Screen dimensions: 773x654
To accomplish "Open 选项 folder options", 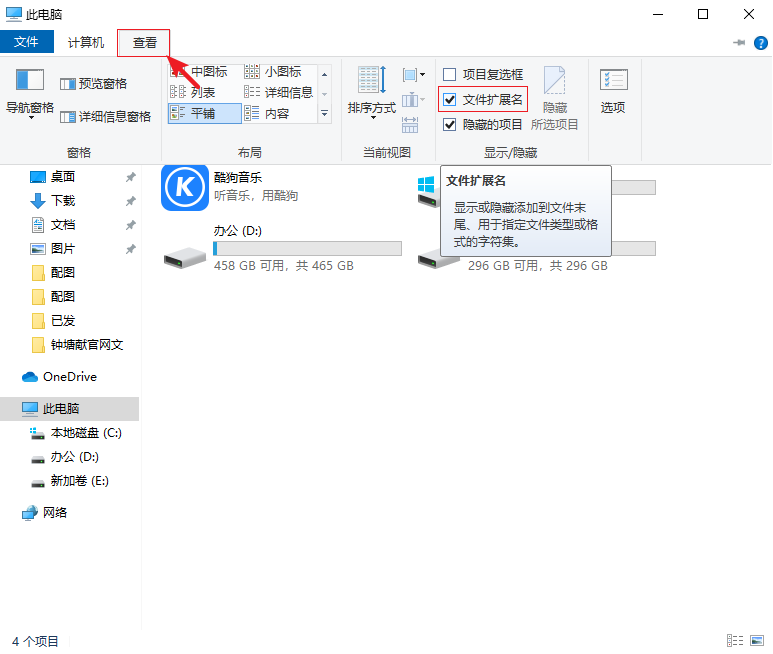I will (x=613, y=90).
